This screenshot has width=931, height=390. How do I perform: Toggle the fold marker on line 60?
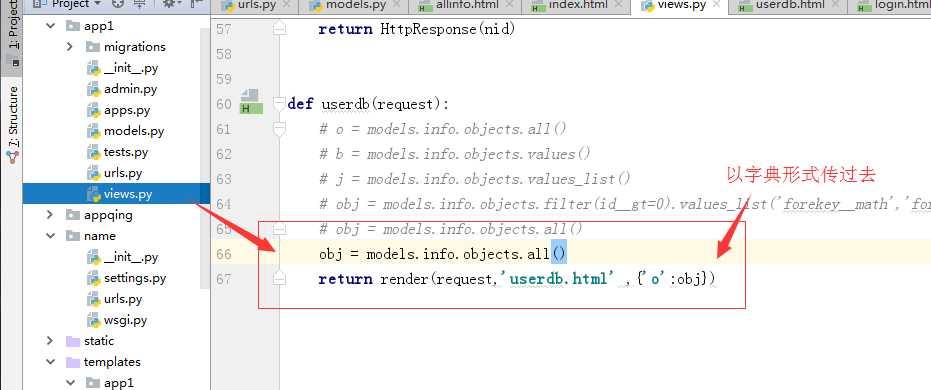click(279, 104)
